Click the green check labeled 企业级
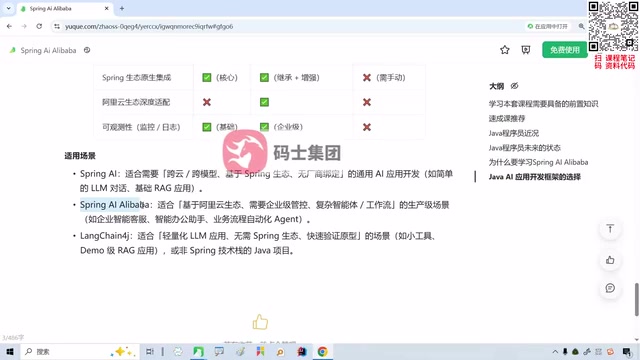Image resolution: width=640 pixels, height=360 pixels. point(264,127)
